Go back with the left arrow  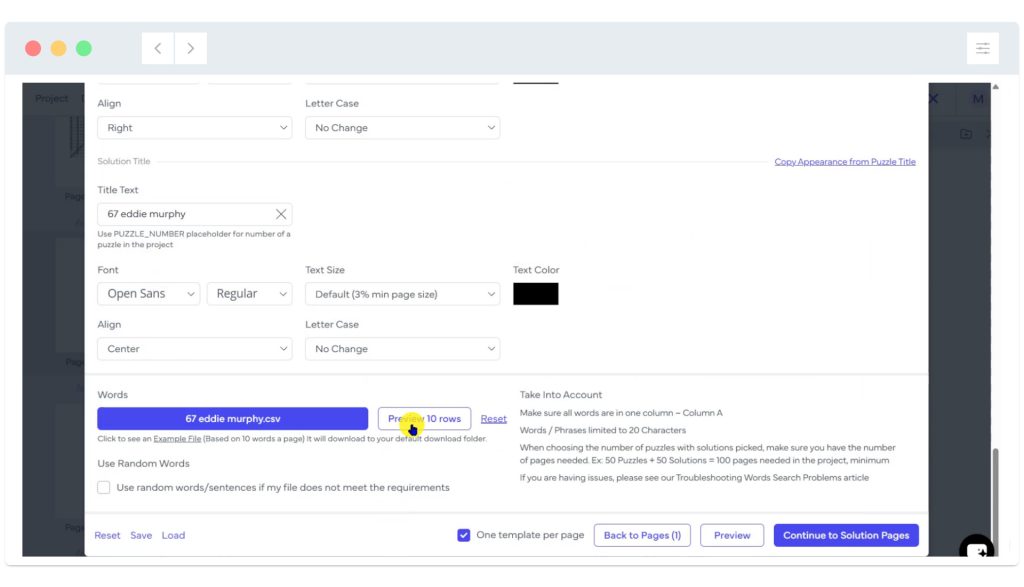(x=158, y=48)
